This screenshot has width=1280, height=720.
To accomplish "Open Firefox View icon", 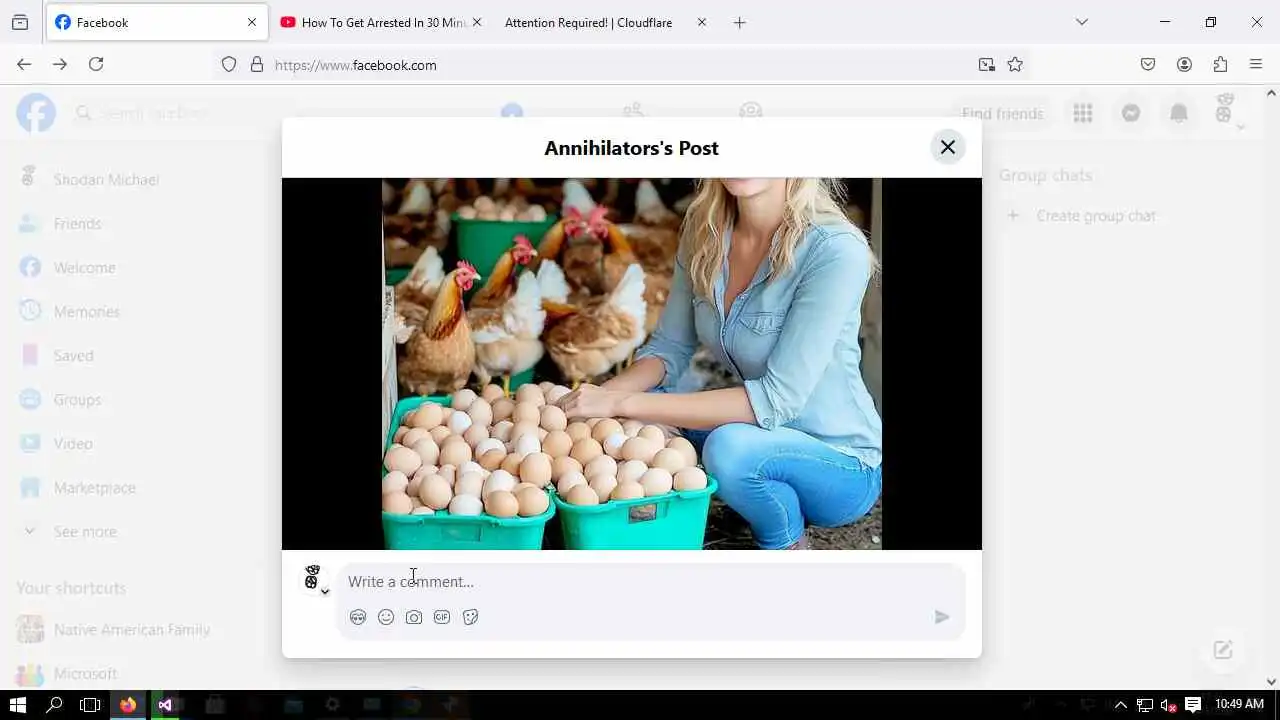I will pyautogui.click(x=20, y=22).
